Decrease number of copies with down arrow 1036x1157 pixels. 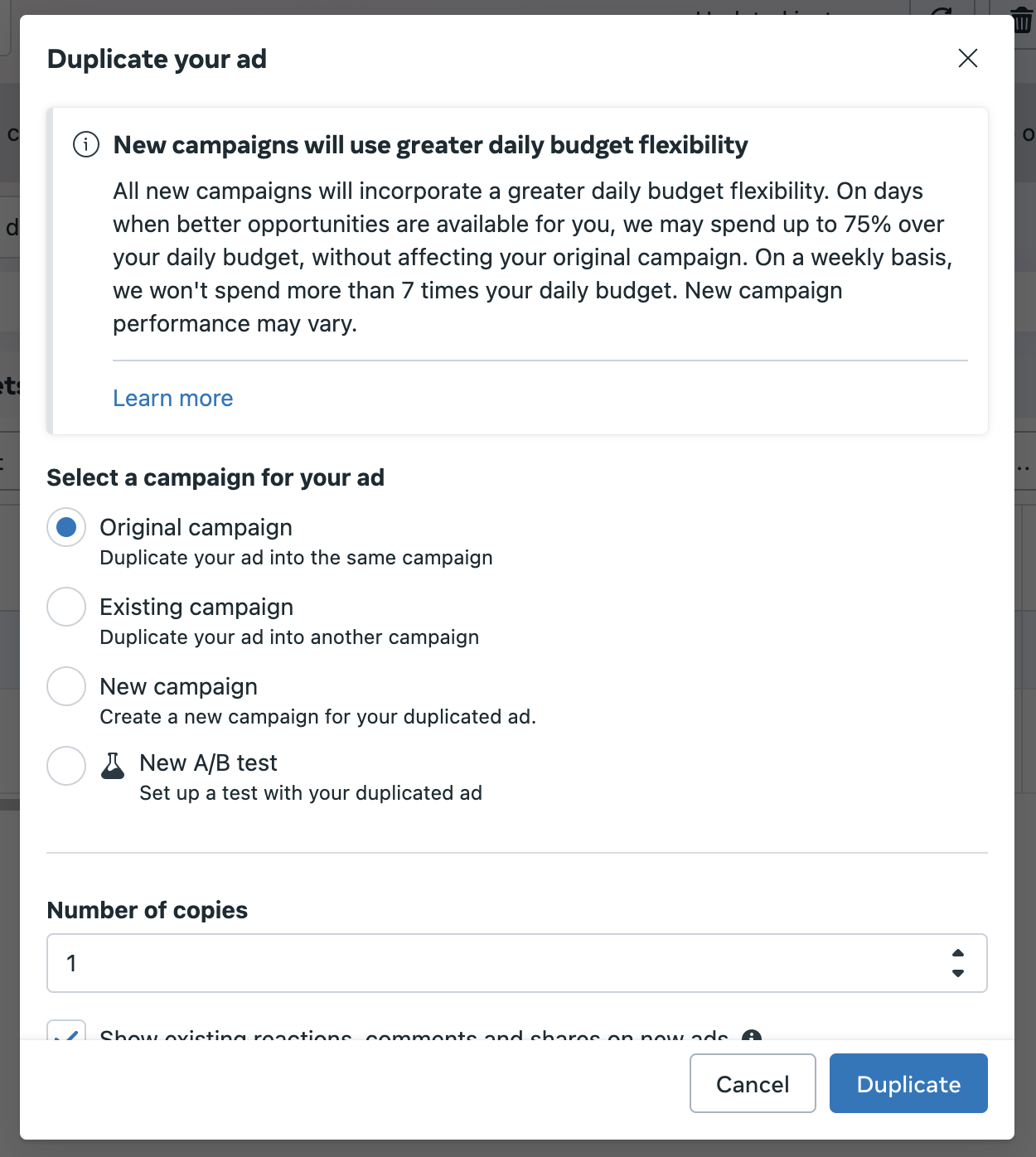click(958, 973)
